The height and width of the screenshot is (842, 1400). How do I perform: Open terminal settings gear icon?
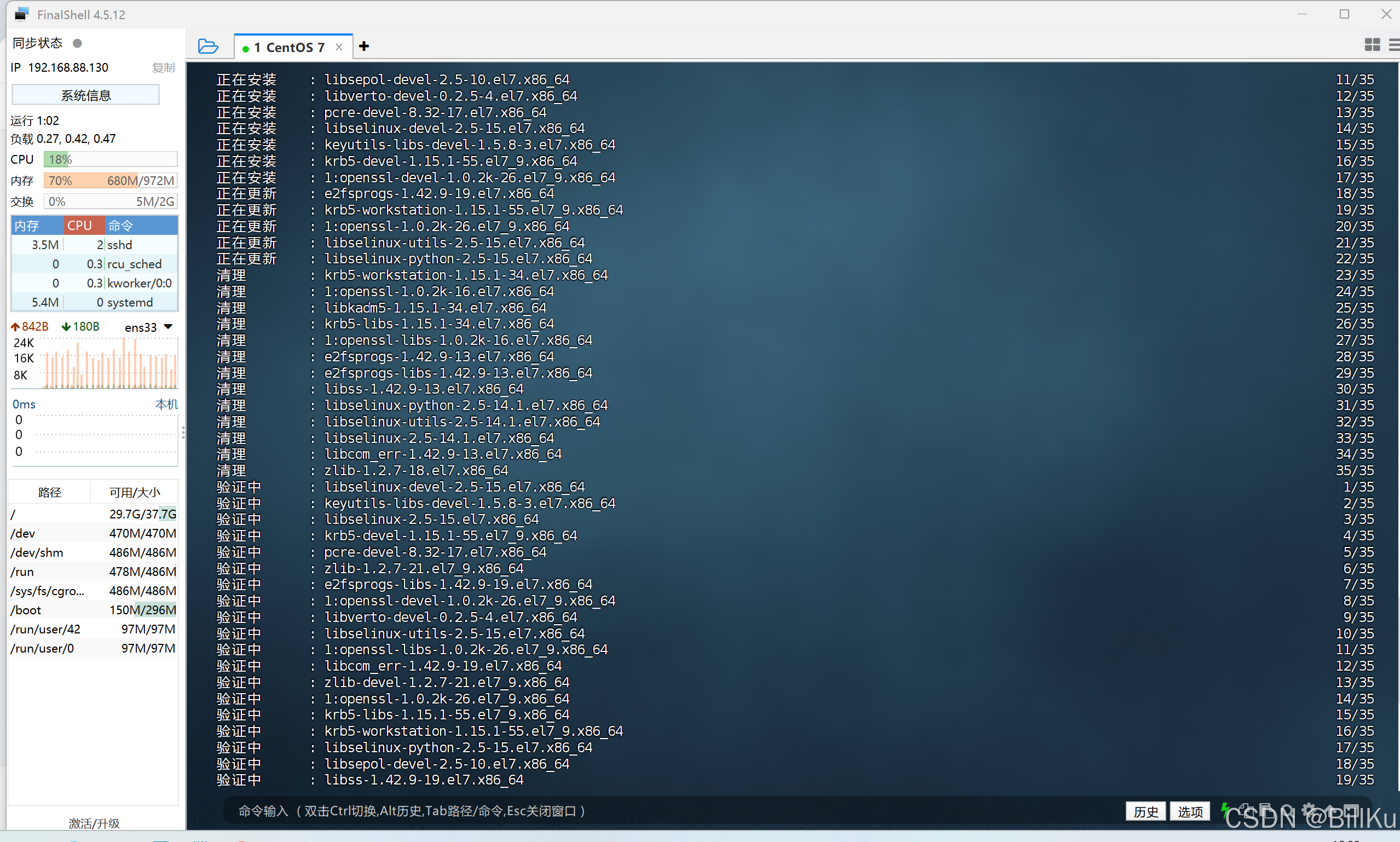[x=1309, y=810]
